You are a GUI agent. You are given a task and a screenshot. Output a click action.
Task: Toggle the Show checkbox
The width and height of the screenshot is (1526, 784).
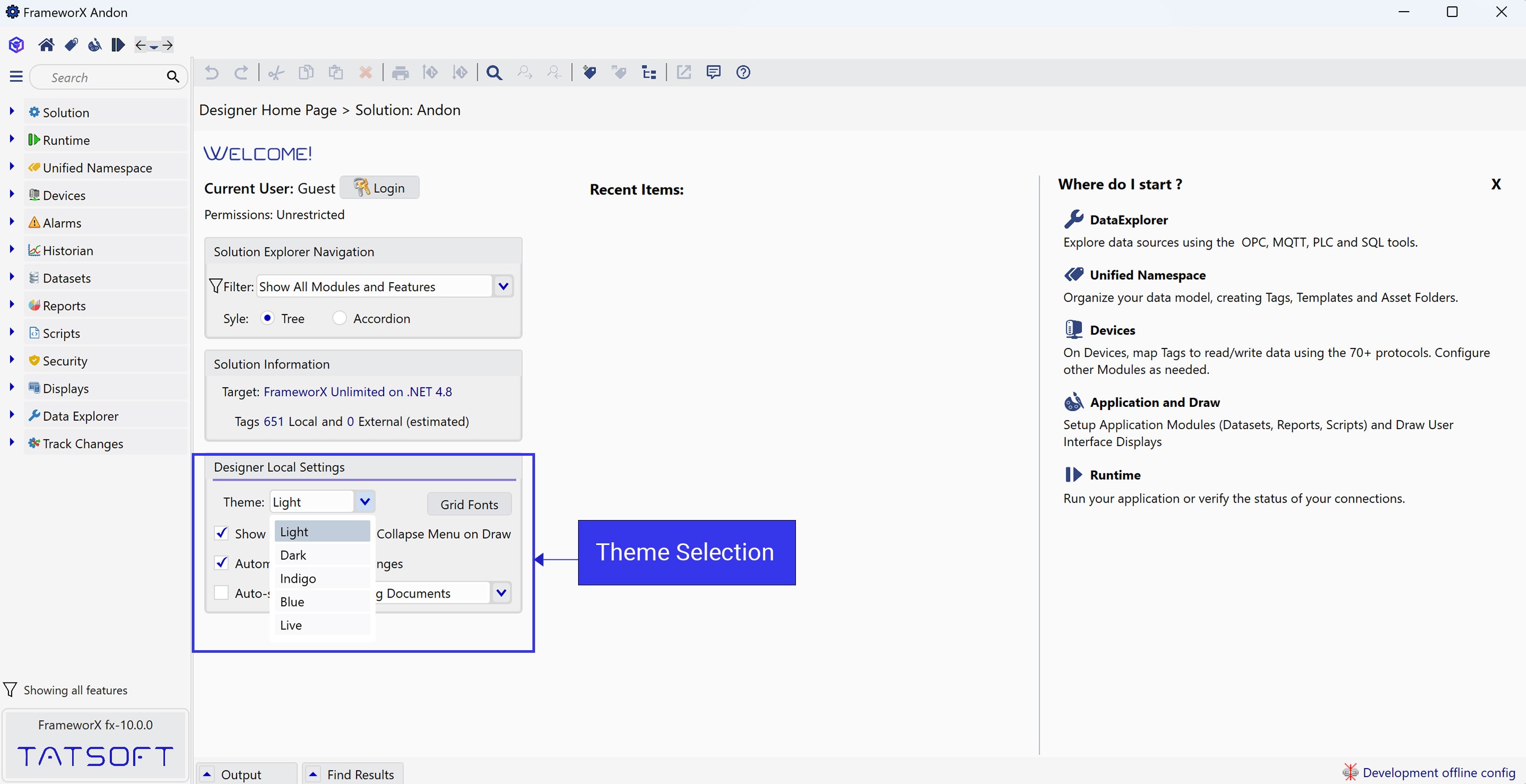pos(221,533)
